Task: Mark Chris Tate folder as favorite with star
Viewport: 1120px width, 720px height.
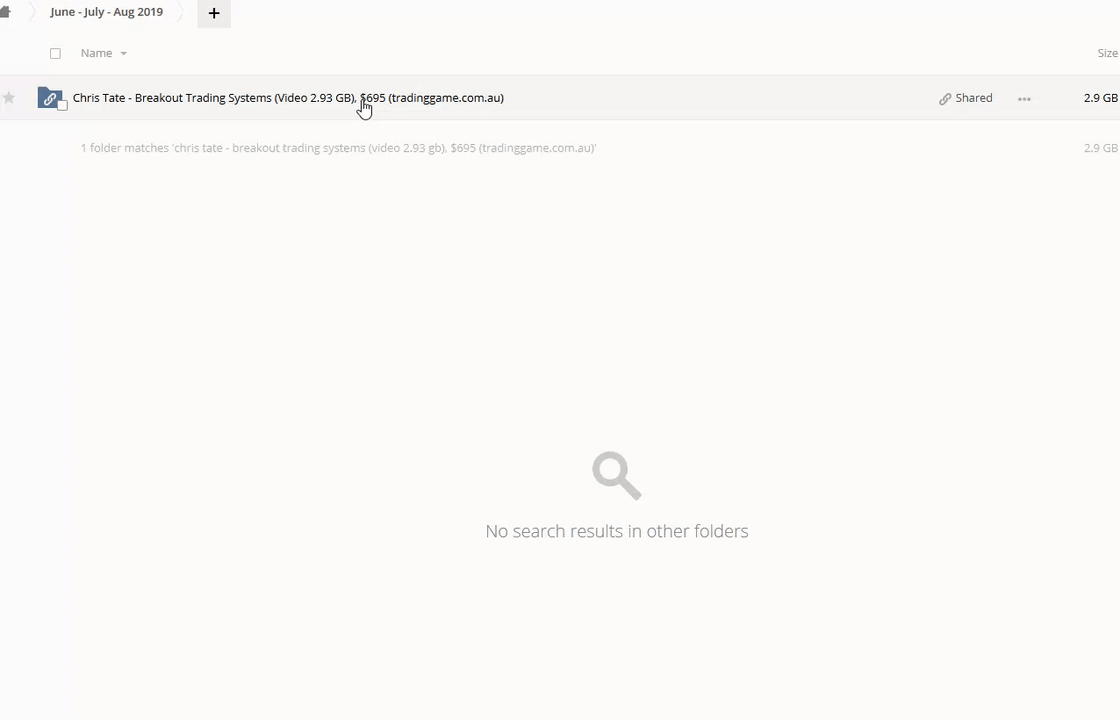Action: coord(9,98)
